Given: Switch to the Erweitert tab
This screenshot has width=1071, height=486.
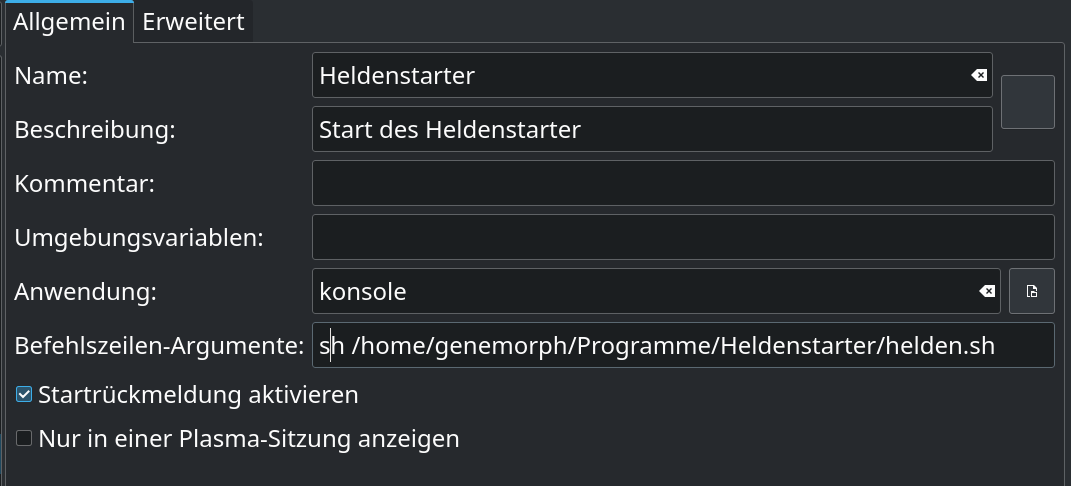Looking at the screenshot, I should click(193, 22).
